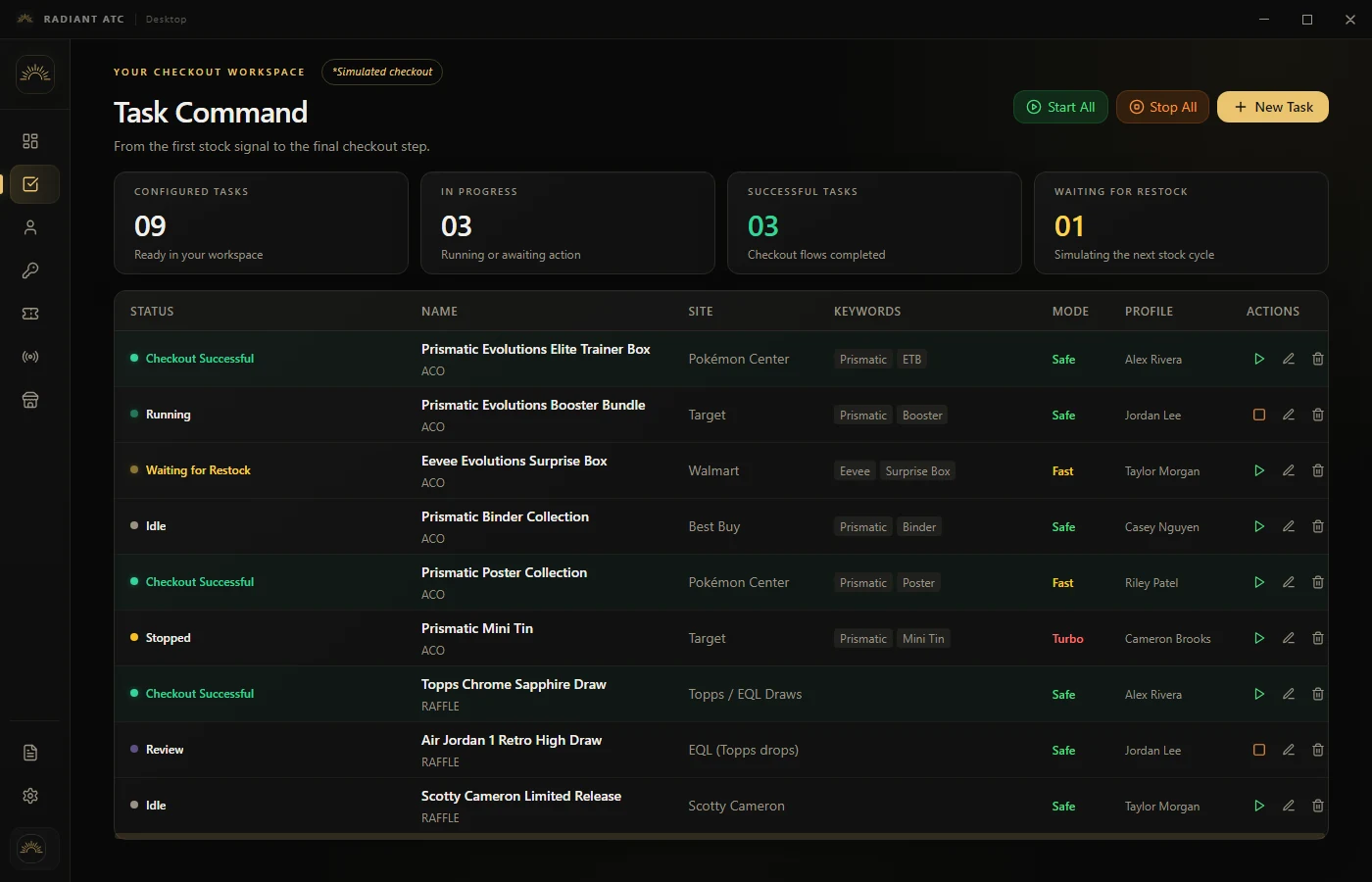Edit the Prismatic Evolutions Booster Bundle task
Screen dimensions: 1372x882
coord(1289,415)
